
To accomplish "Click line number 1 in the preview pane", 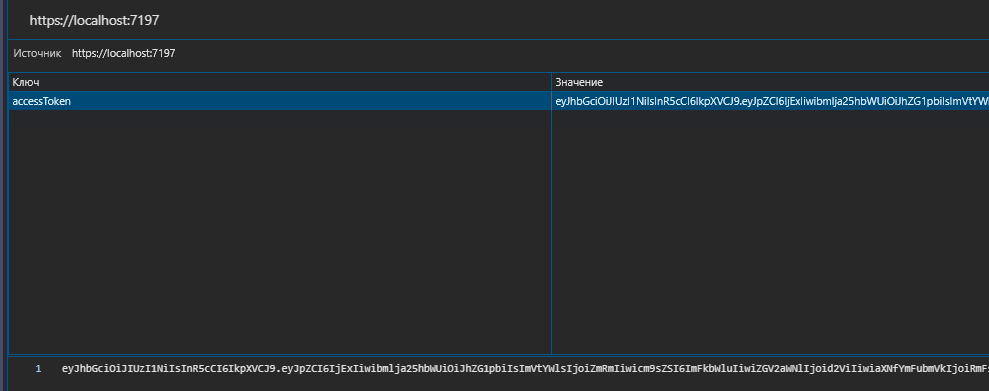I will pyautogui.click(x=38, y=369).
